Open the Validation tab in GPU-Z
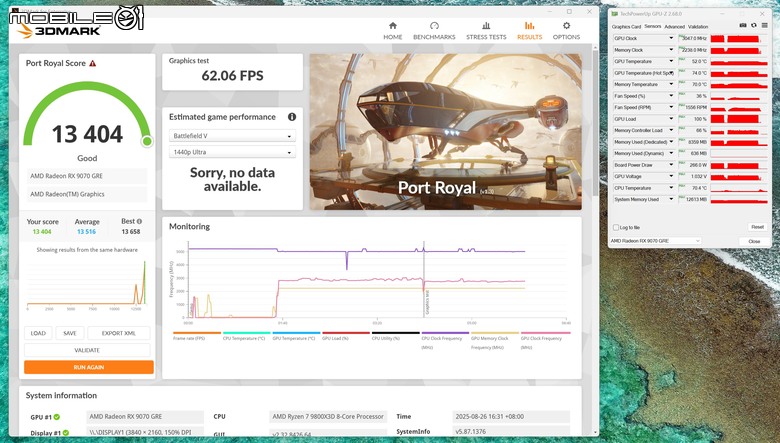The width and height of the screenshot is (780, 443). pos(698,26)
